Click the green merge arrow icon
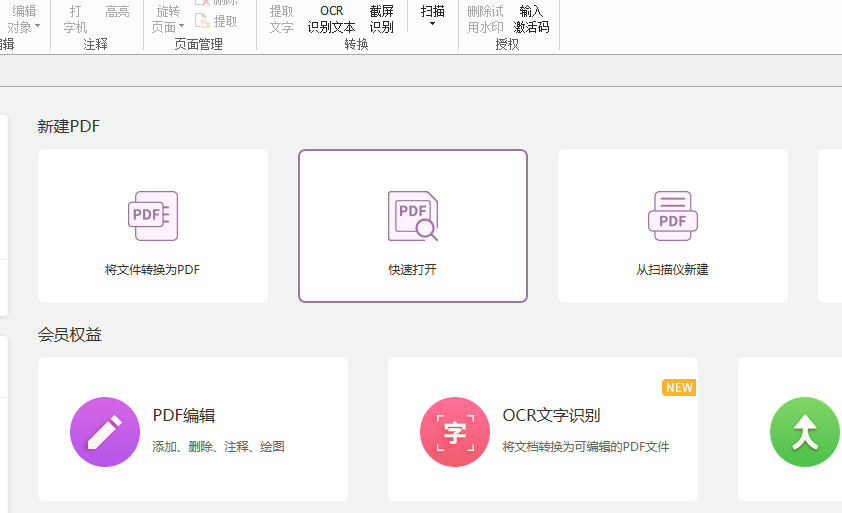This screenshot has height=513, width=842. pos(805,432)
